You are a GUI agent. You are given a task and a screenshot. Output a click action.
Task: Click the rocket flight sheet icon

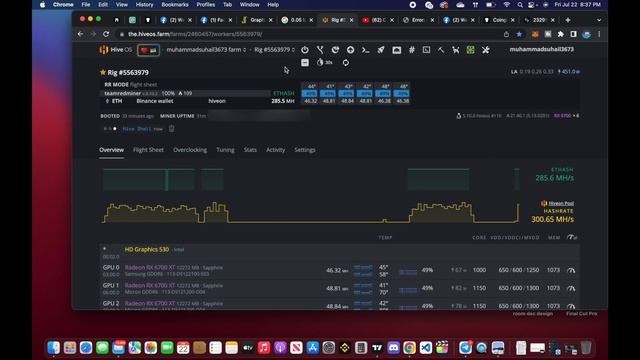(x=380, y=50)
